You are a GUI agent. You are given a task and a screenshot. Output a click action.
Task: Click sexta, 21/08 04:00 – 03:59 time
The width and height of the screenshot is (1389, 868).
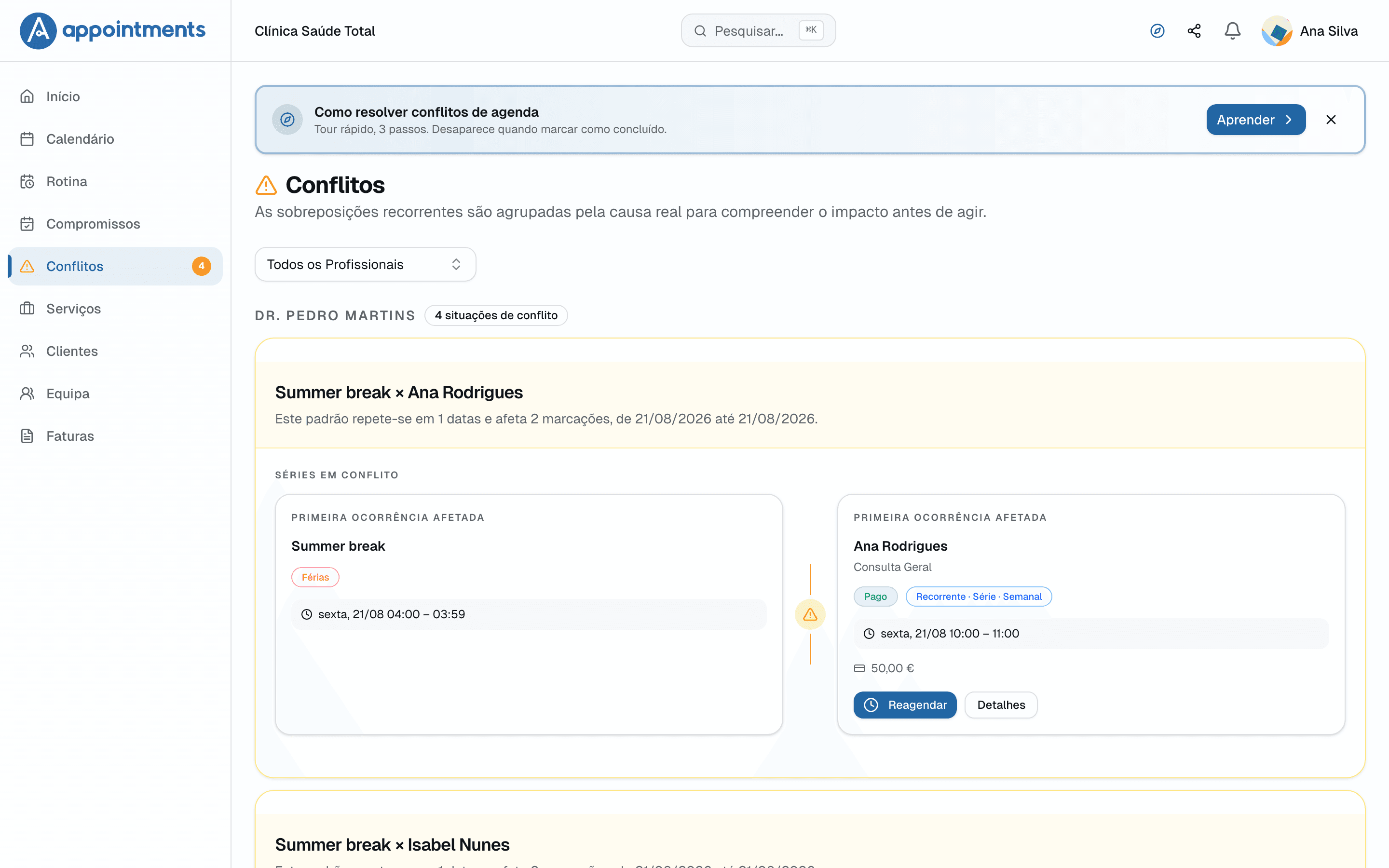392,614
